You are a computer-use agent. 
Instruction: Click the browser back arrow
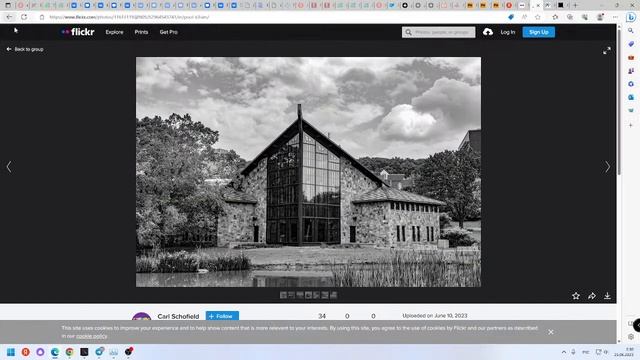pyautogui.click(x=9, y=17)
